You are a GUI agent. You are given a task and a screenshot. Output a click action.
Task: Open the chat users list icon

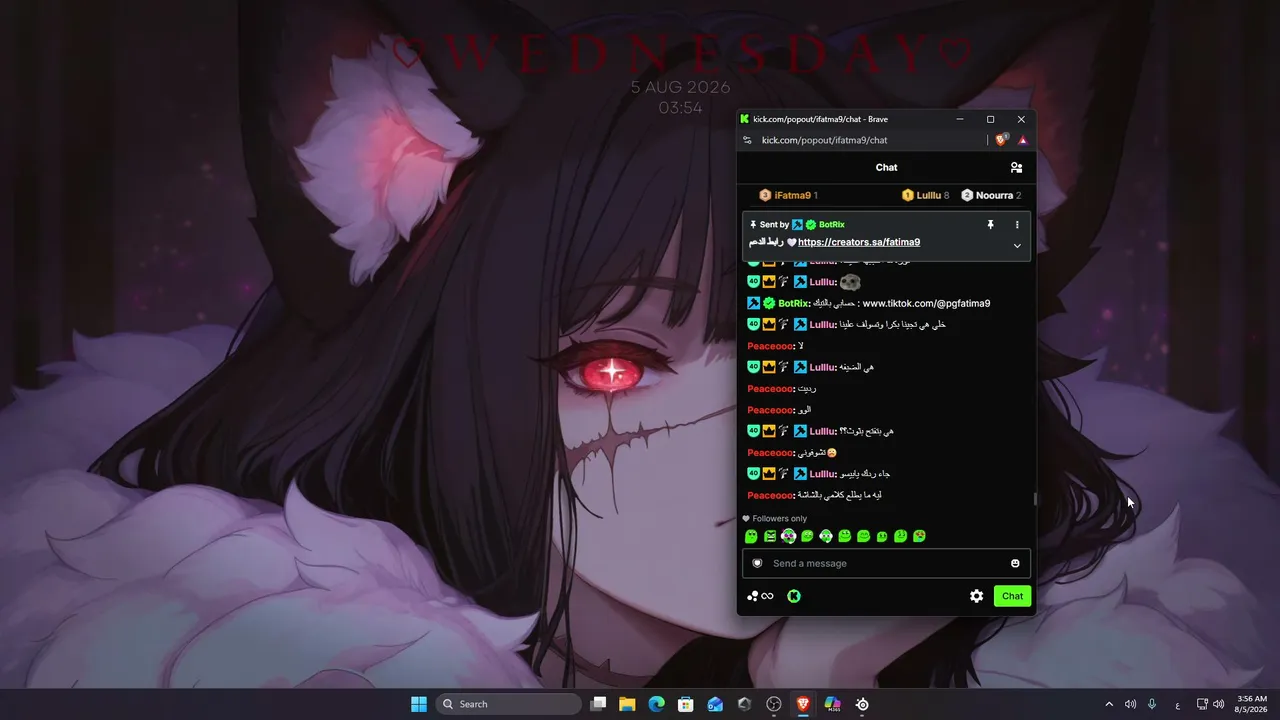[x=1016, y=168]
